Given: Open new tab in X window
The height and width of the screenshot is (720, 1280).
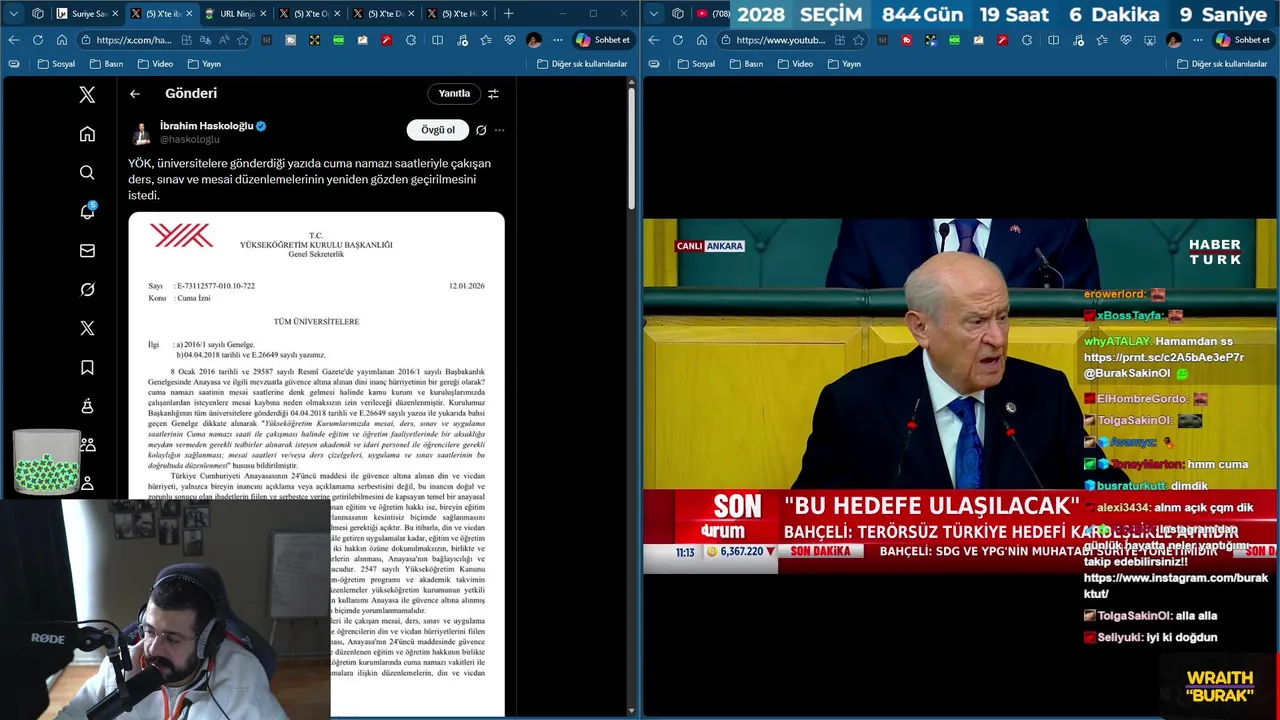Looking at the screenshot, I should pyautogui.click(x=508, y=14).
